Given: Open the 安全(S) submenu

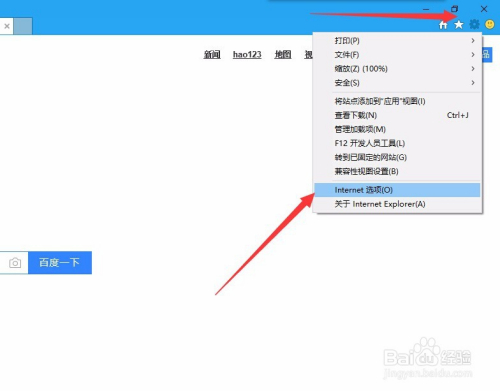Looking at the screenshot, I should pos(398,83).
